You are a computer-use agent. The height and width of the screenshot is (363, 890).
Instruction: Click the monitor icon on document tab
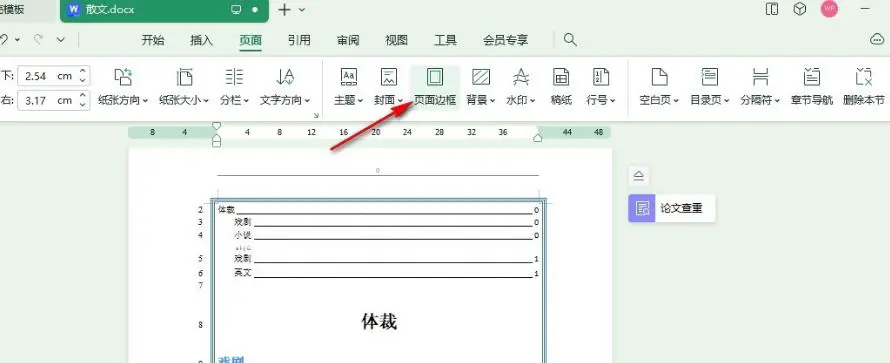pos(236,10)
